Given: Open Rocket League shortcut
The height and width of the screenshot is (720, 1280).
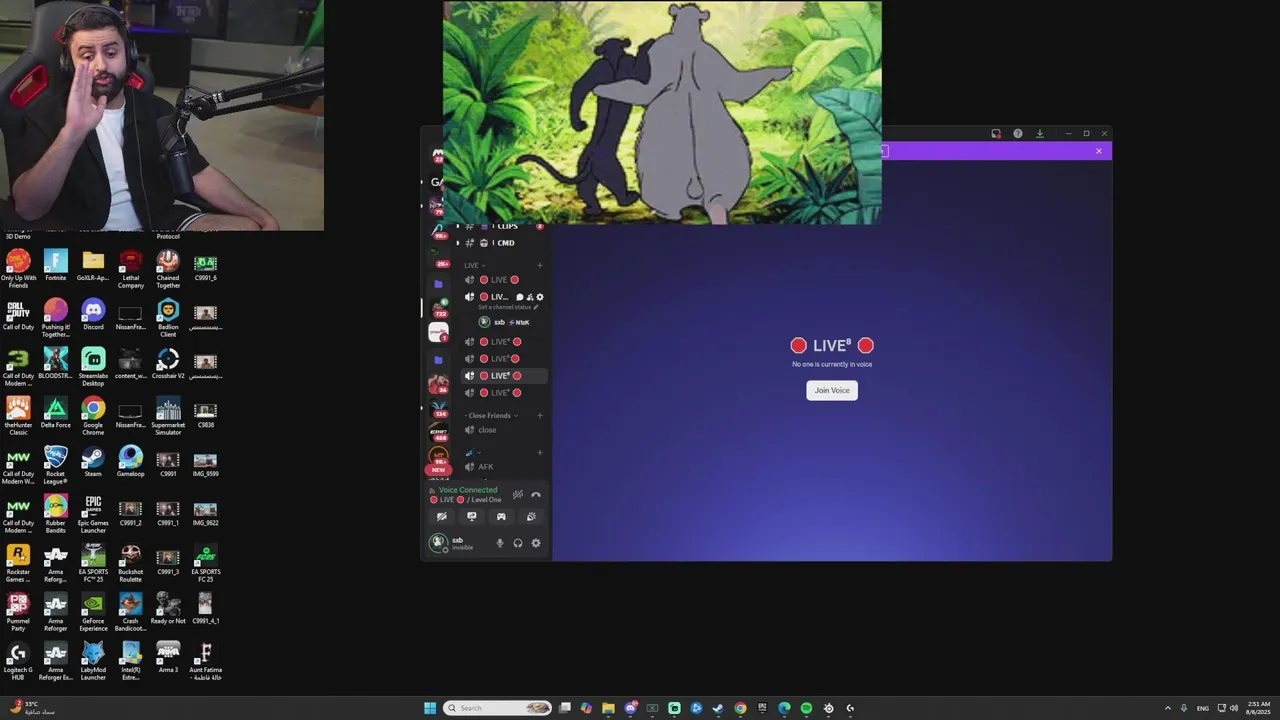Looking at the screenshot, I should click(56, 464).
